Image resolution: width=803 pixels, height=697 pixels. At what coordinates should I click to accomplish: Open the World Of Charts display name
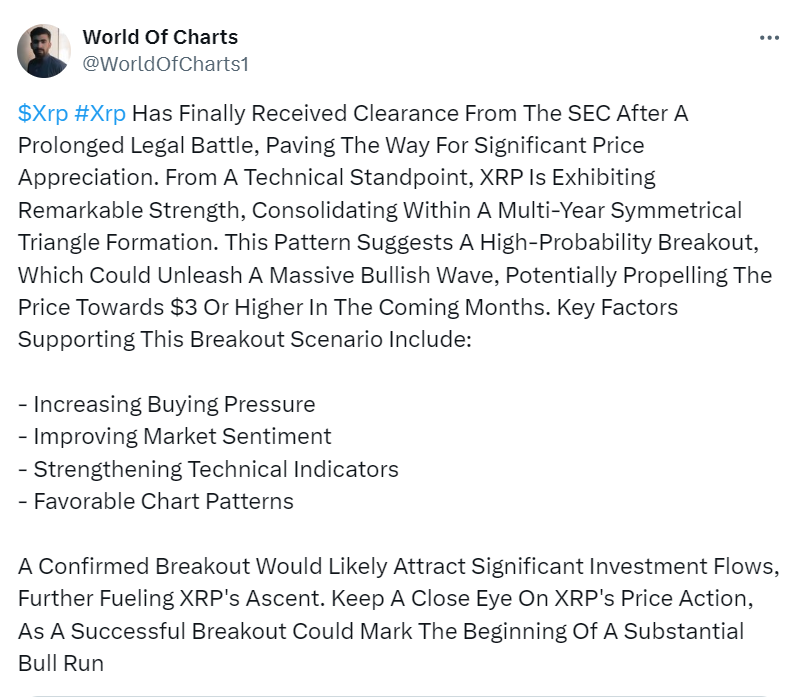pos(160,37)
